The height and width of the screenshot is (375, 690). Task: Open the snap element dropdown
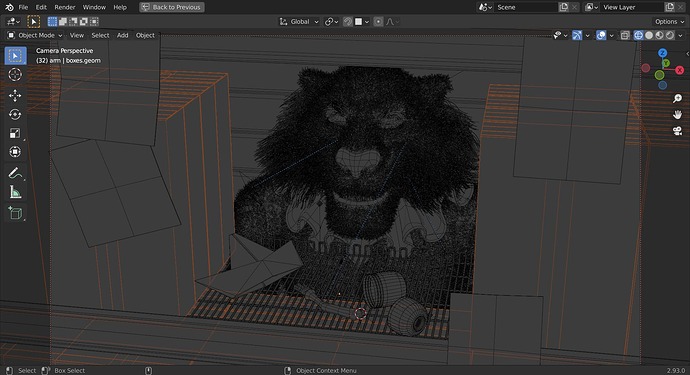click(362, 22)
